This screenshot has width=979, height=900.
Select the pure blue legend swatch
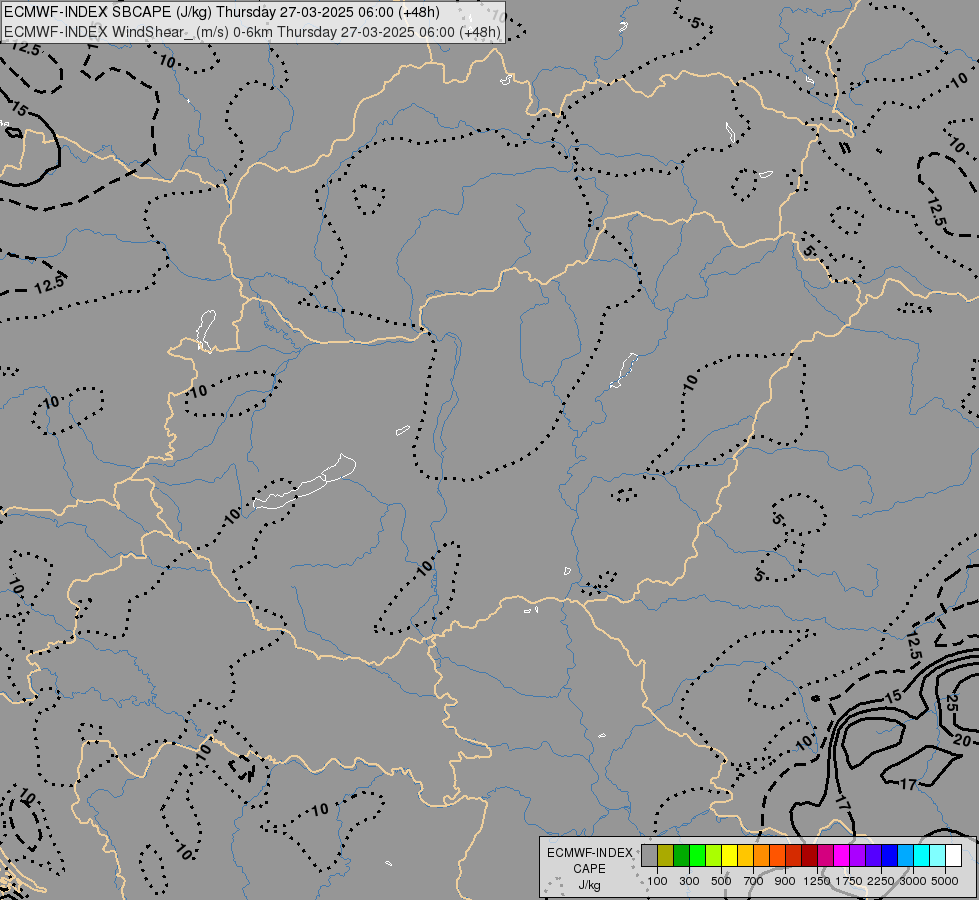click(x=890, y=856)
